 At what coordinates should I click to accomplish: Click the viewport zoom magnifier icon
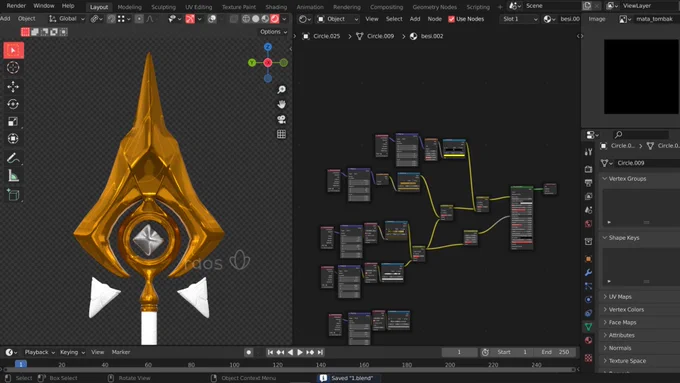(x=281, y=89)
